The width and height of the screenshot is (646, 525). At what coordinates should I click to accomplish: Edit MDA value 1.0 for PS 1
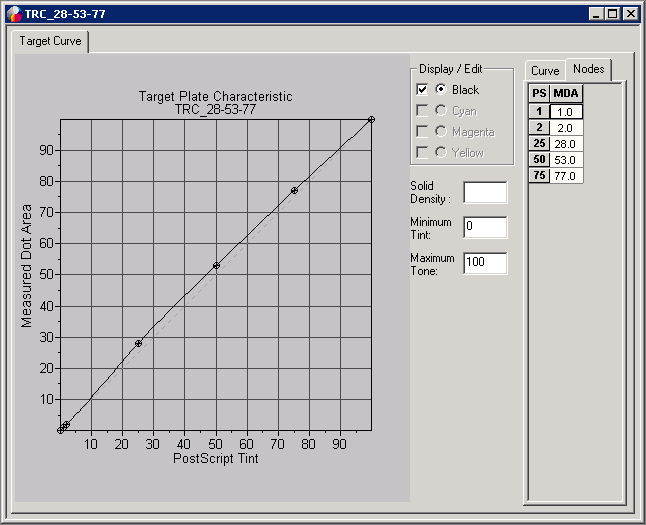[x=566, y=112]
